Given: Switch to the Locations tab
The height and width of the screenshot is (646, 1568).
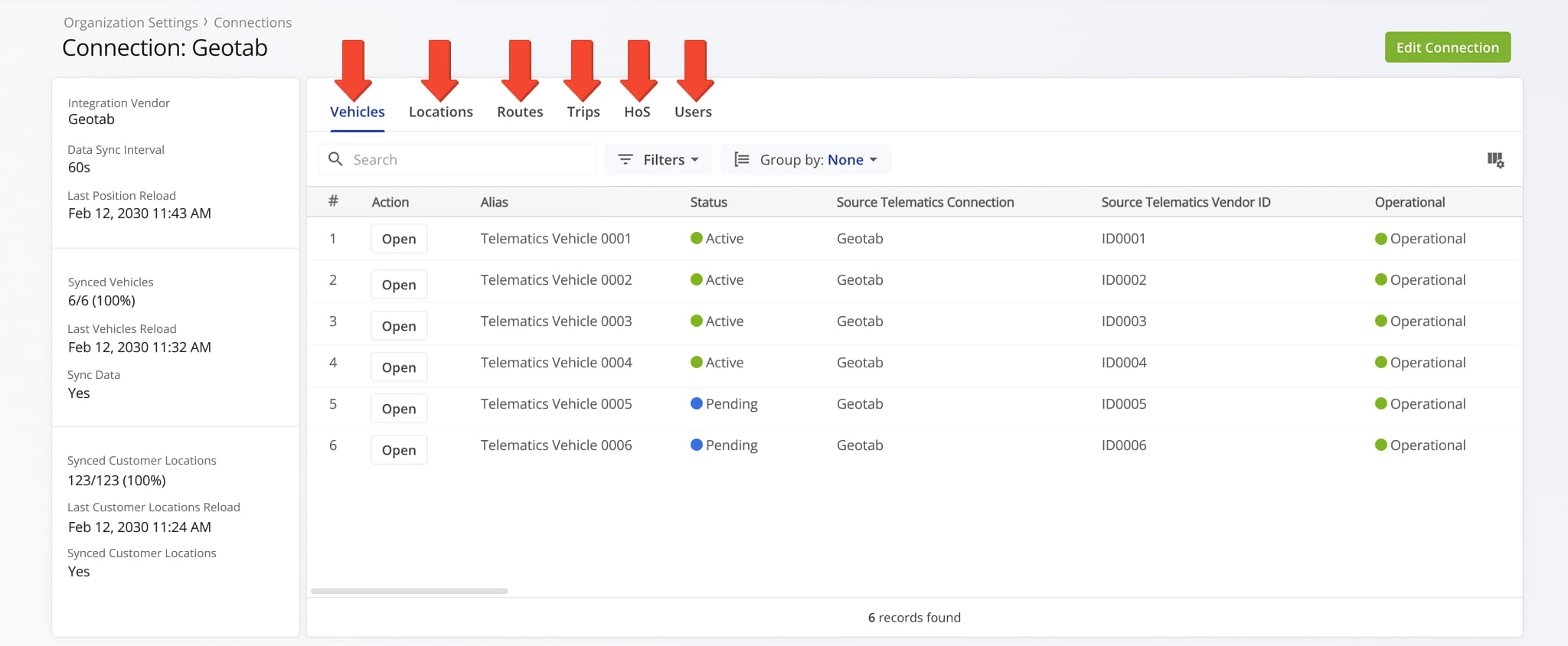Looking at the screenshot, I should [x=441, y=112].
